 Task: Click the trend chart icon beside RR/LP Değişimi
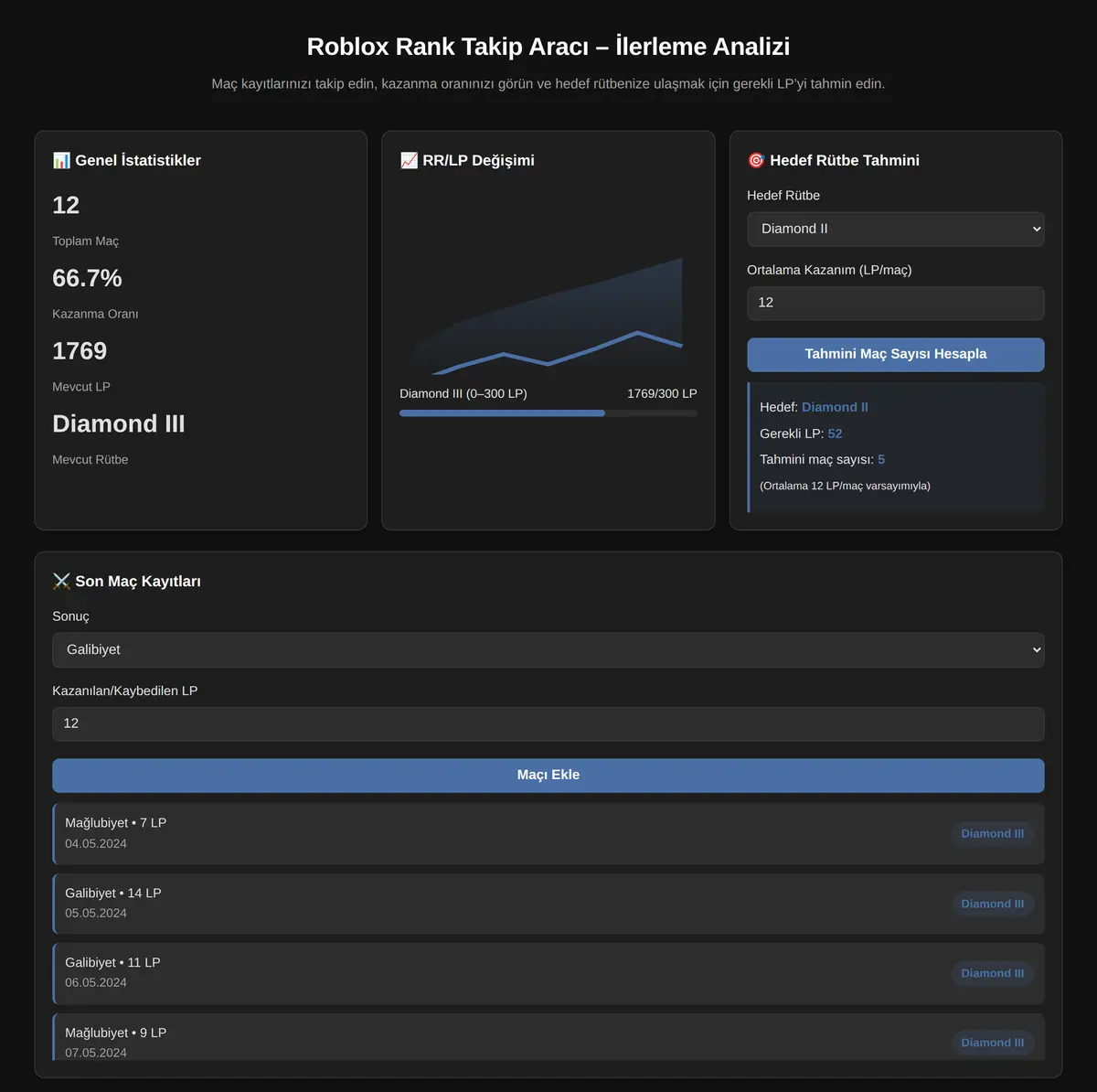tap(409, 160)
